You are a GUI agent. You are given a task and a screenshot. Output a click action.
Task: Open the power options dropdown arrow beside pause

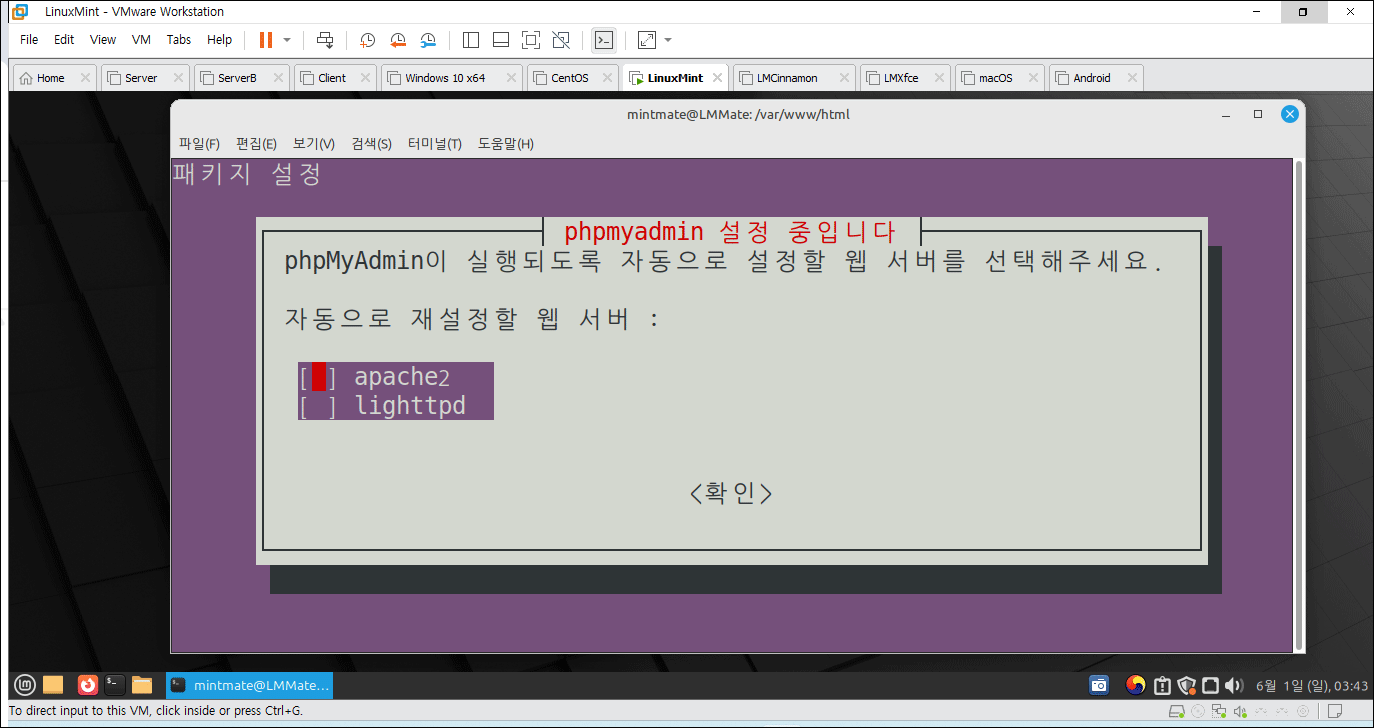(x=287, y=40)
